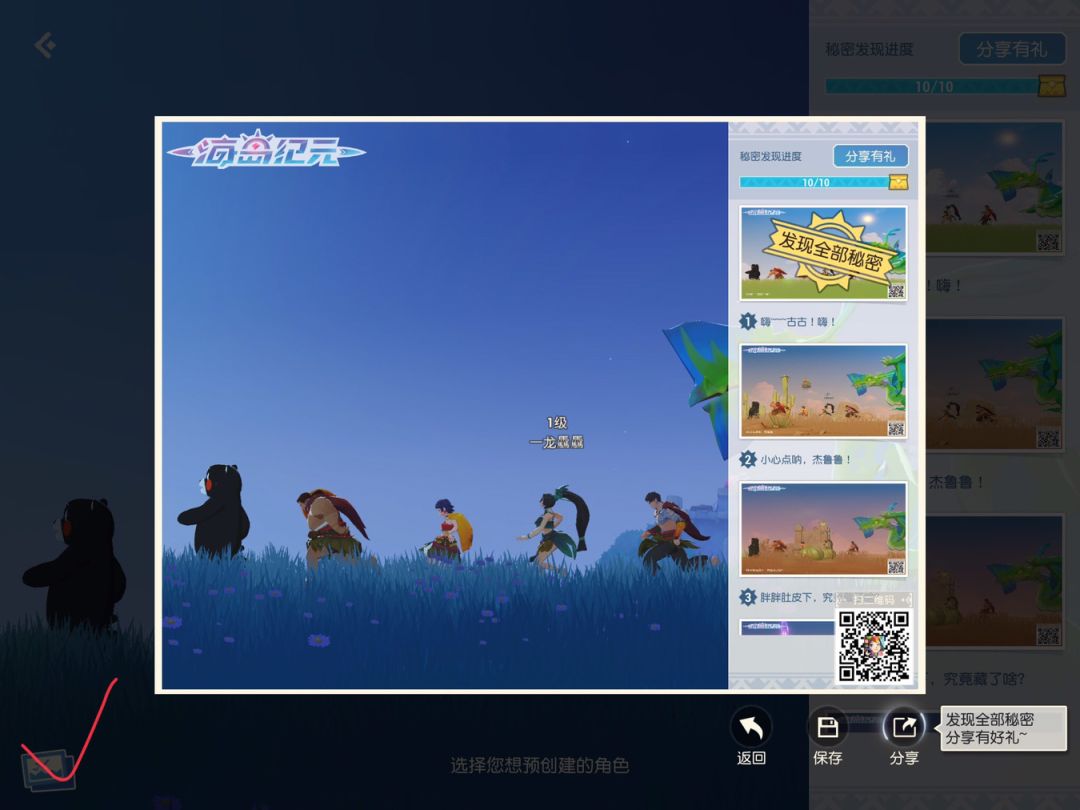Click the number 2 badge icon
This screenshot has height=810, width=1080.
(x=748, y=459)
